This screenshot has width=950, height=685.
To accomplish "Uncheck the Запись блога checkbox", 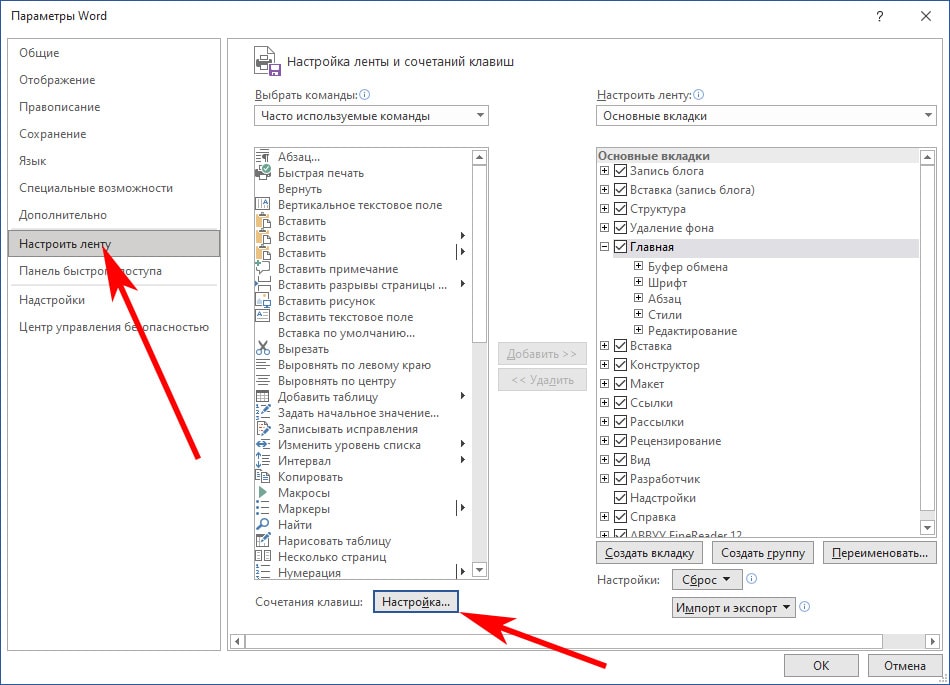I will pos(620,171).
